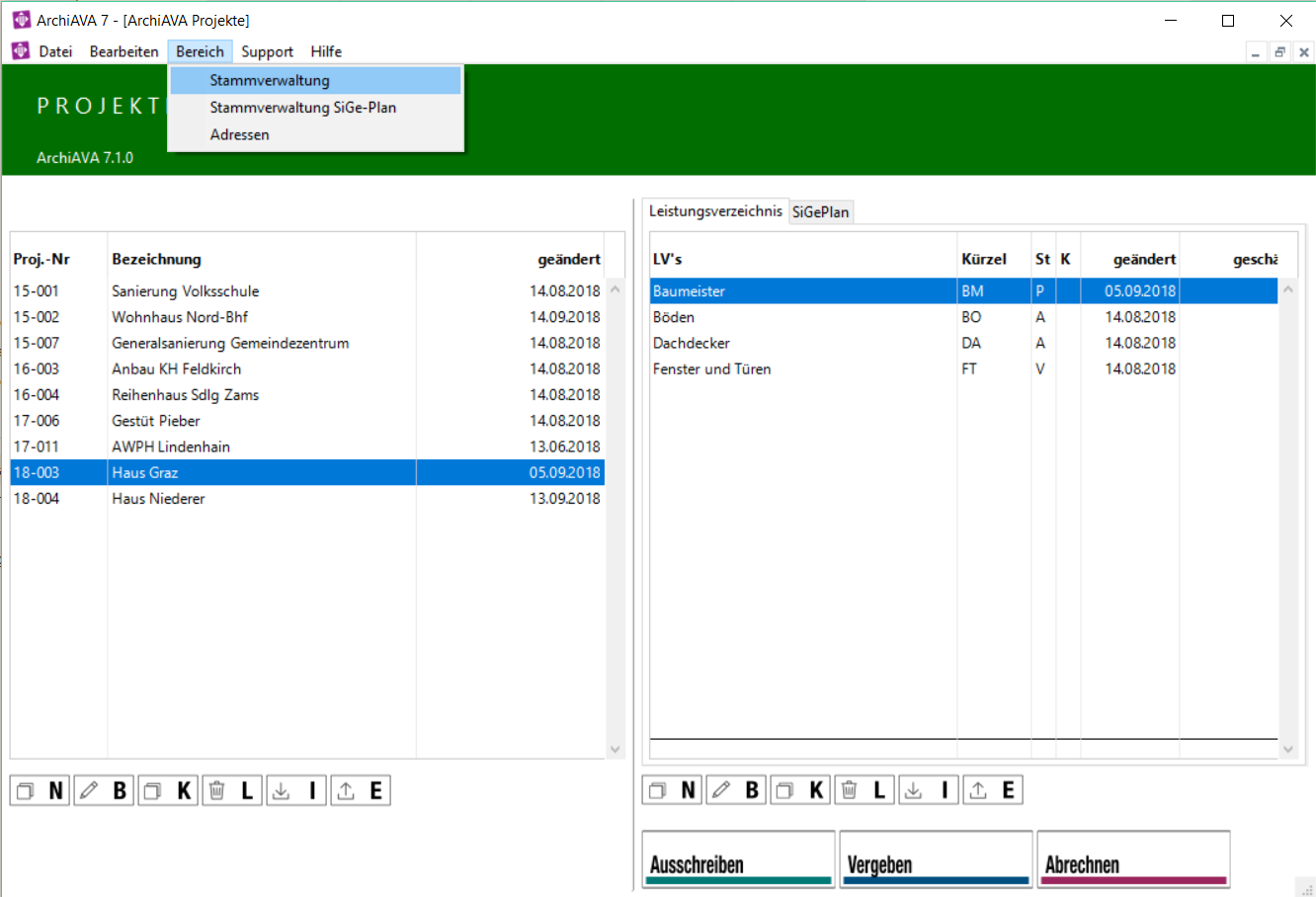This screenshot has height=897, width=1316.
Task: Select project Gestüt Pieber
Action: coord(307,421)
